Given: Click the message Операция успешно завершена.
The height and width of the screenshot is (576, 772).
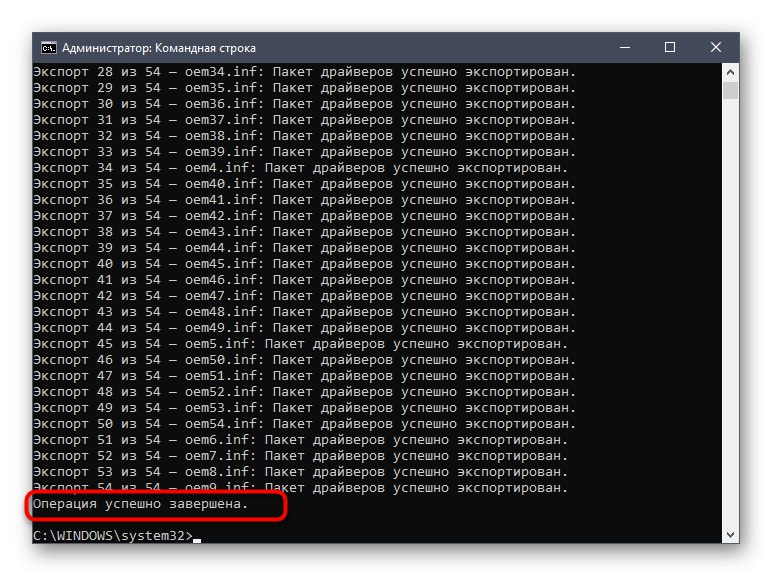Looking at the screenshot, I should [140, 504].
